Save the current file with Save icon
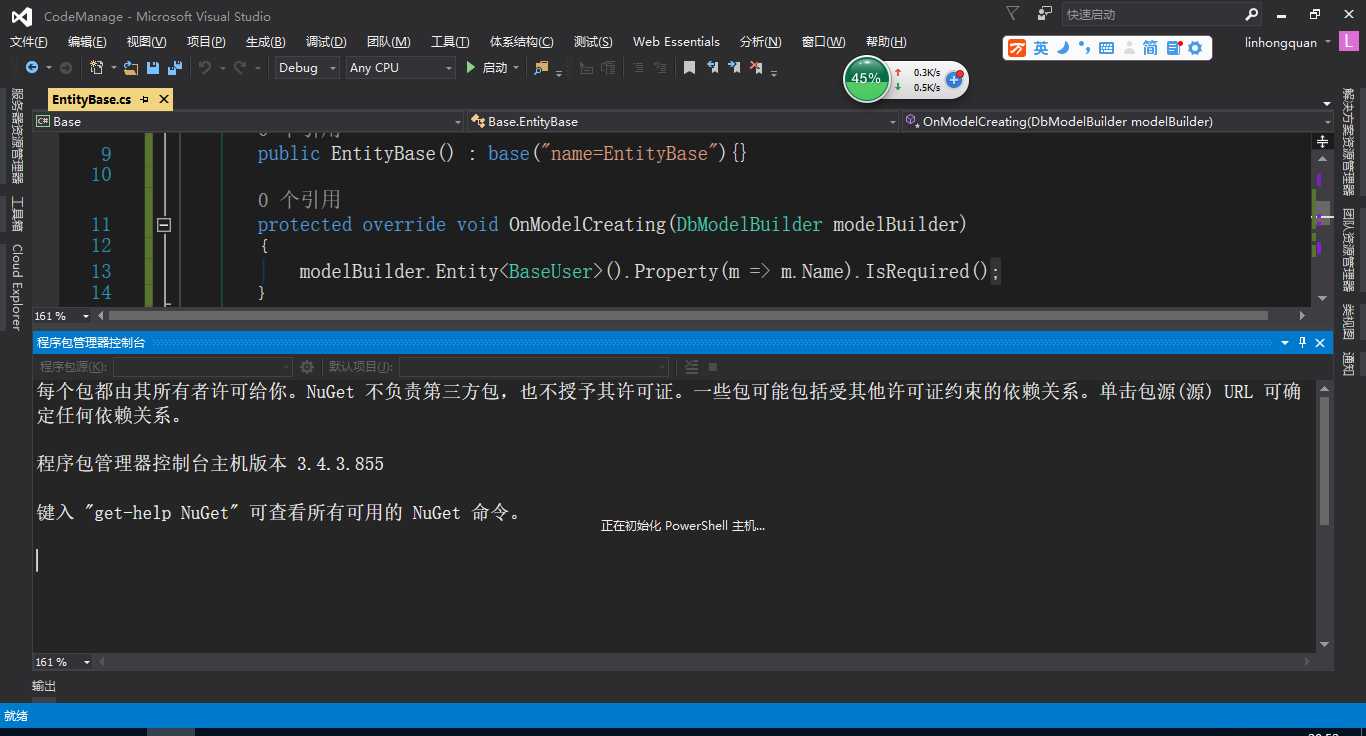The width and height of the screenshot is (1366, 736). tap(153, 67)
